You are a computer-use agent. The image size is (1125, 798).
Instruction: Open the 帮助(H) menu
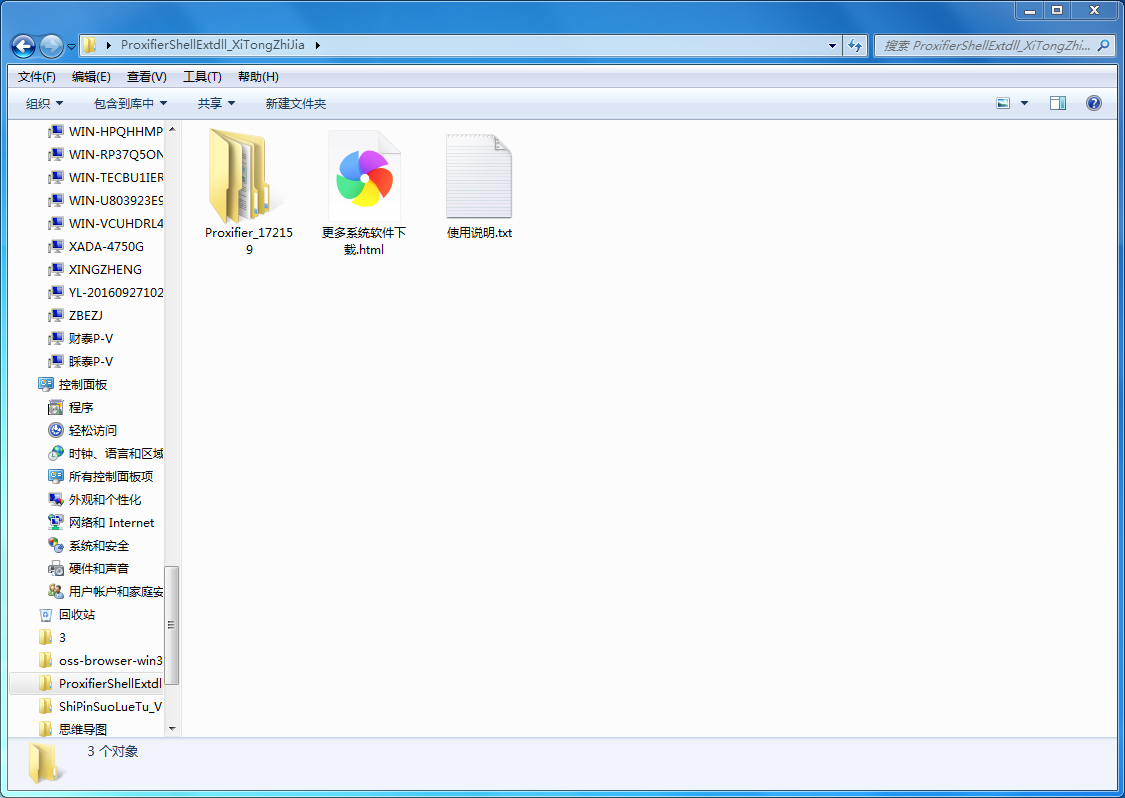pyautogui.click(x=258, y=77)
